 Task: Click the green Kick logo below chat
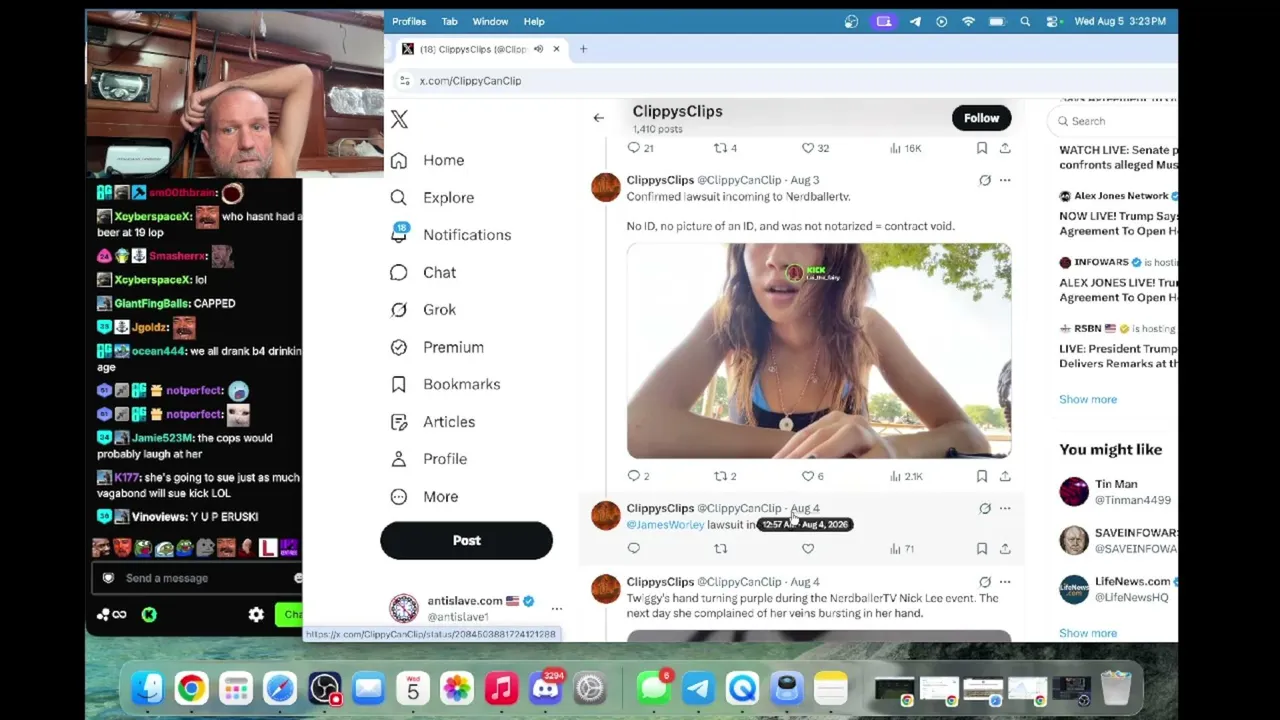[x=149, y=615]
